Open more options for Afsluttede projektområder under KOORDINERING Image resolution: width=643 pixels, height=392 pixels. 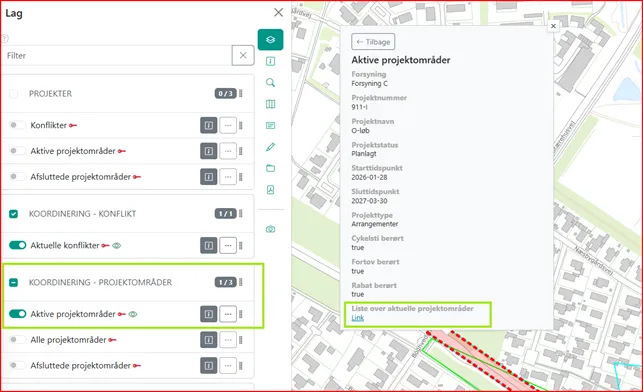pos(228,365)
